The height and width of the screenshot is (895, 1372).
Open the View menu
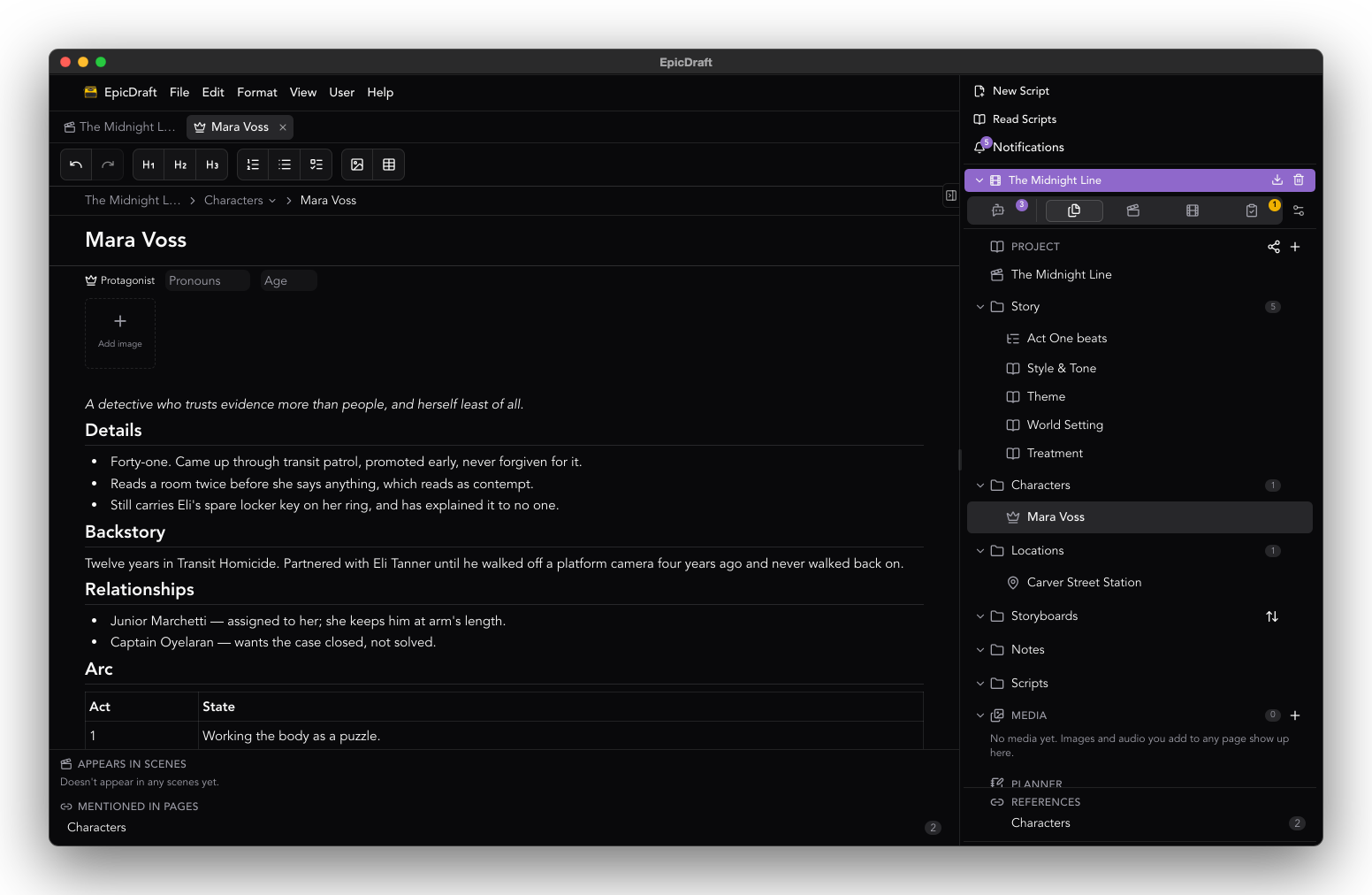point(303,92)
